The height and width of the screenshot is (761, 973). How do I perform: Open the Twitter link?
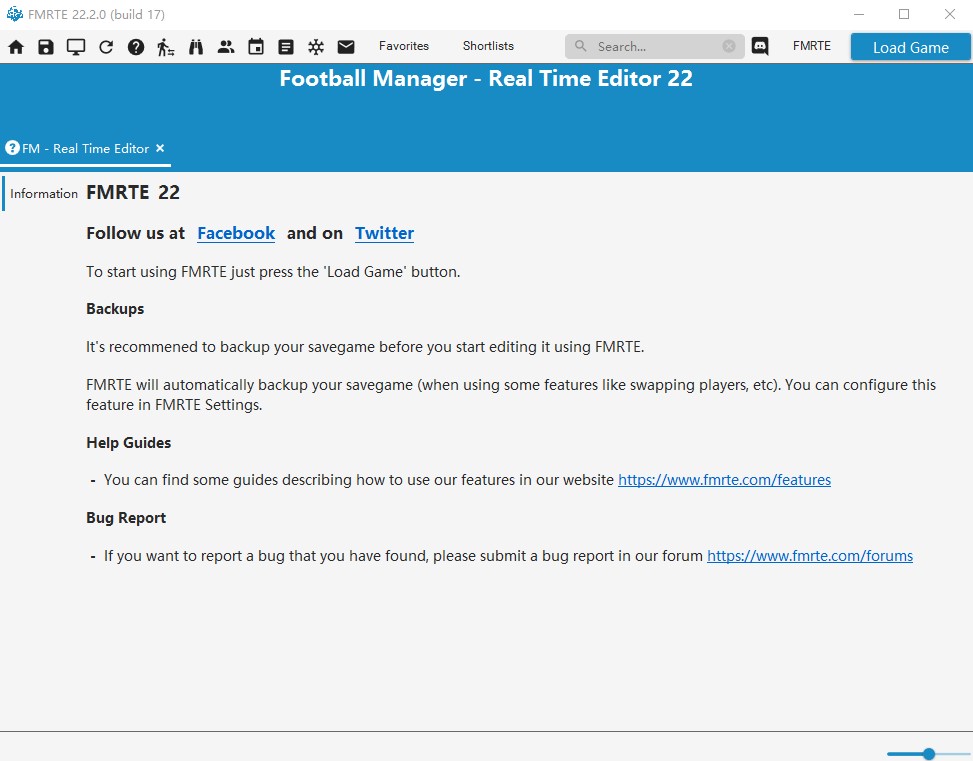[x=384, y=233]
